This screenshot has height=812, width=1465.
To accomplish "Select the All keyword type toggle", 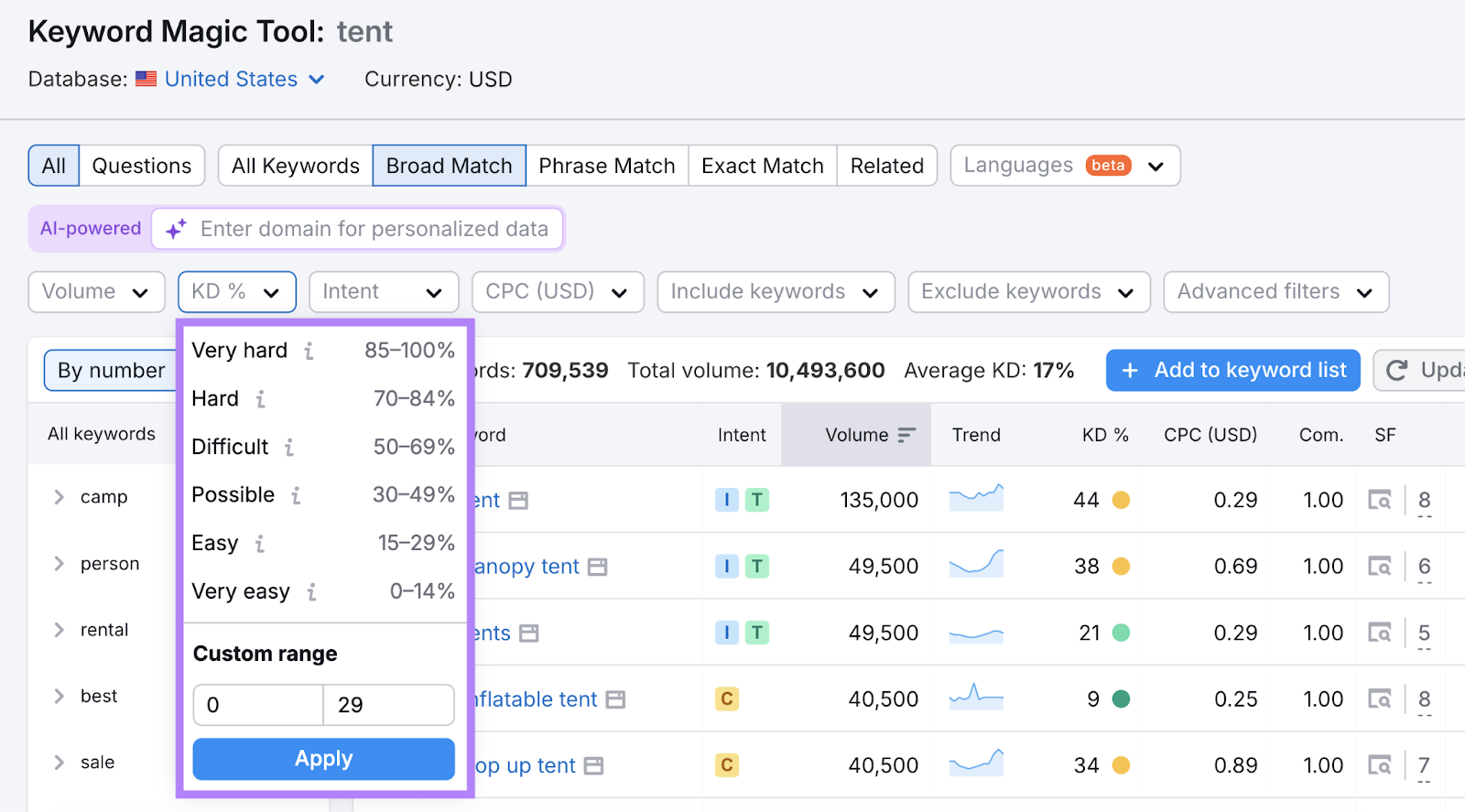I will click(x=54, y=166).
